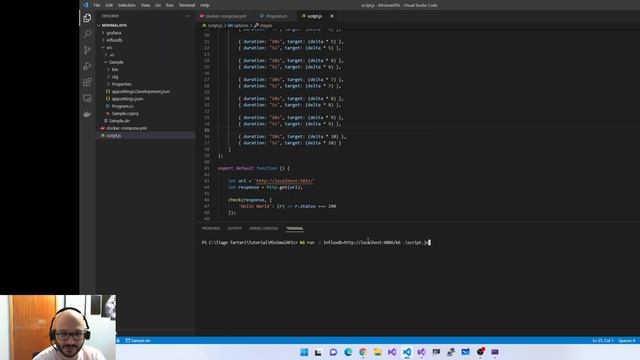The width and height of the screenshot is (640, 360).
Task: Expand the bin folder
Action: point(145,69)
